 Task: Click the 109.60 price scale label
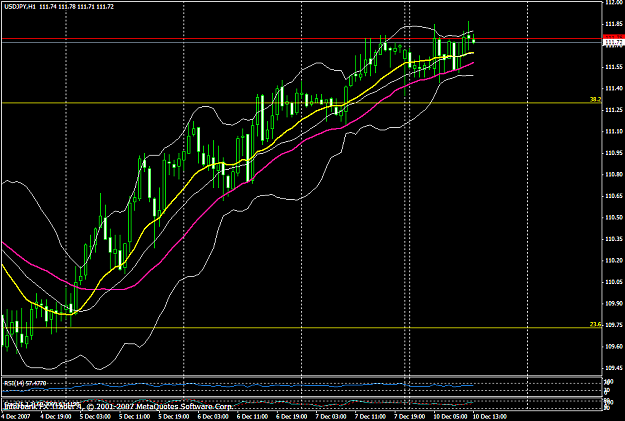(x=614, y=347)
